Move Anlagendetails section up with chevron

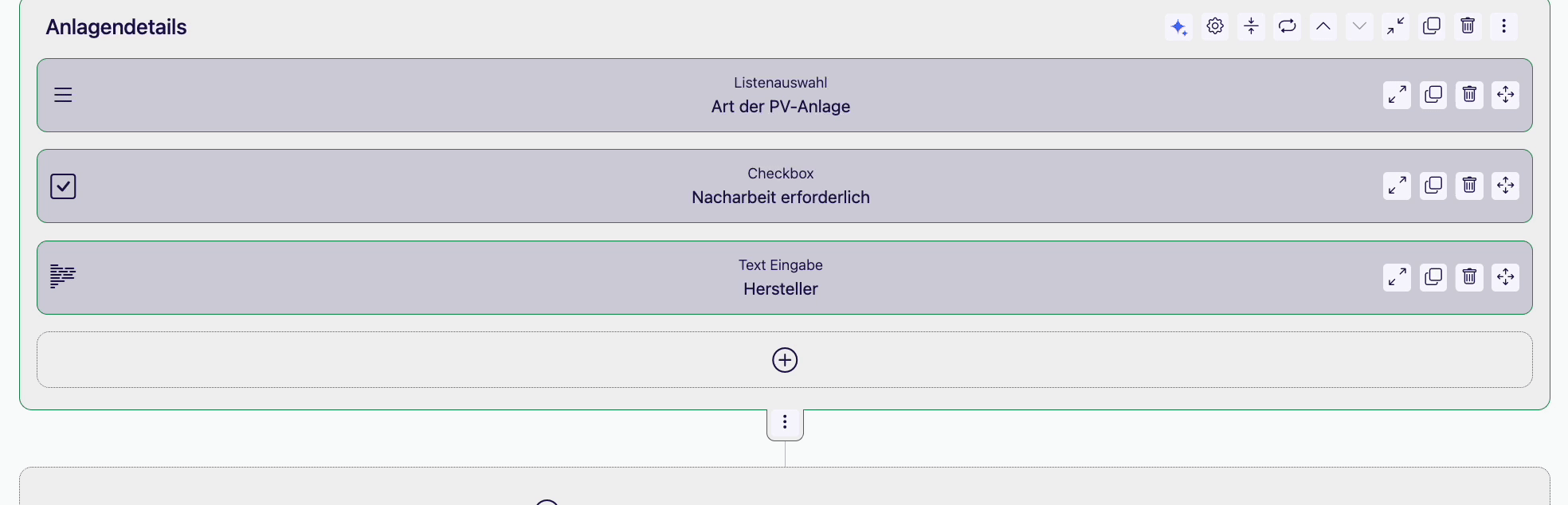[1323, 26]
